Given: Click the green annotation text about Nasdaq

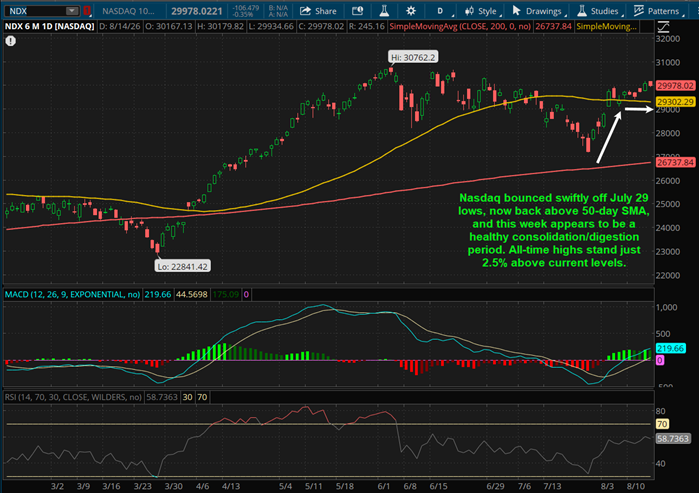Looking at the screenshot, I should (554, 230).
